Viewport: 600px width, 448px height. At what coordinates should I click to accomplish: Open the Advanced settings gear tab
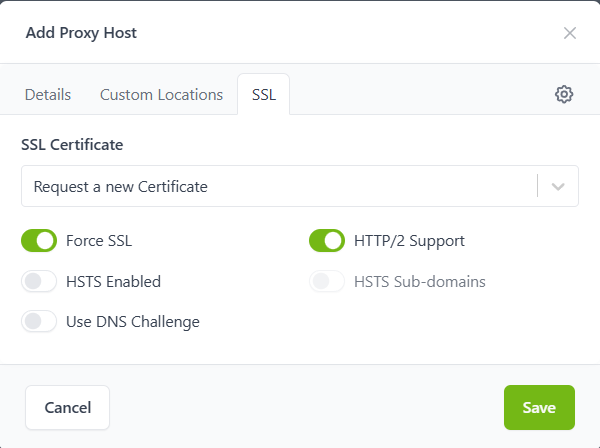coord(564,95)
